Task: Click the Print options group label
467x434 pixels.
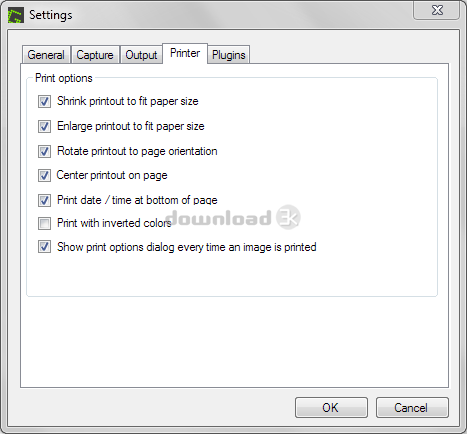Action: (x=64, y=78)
